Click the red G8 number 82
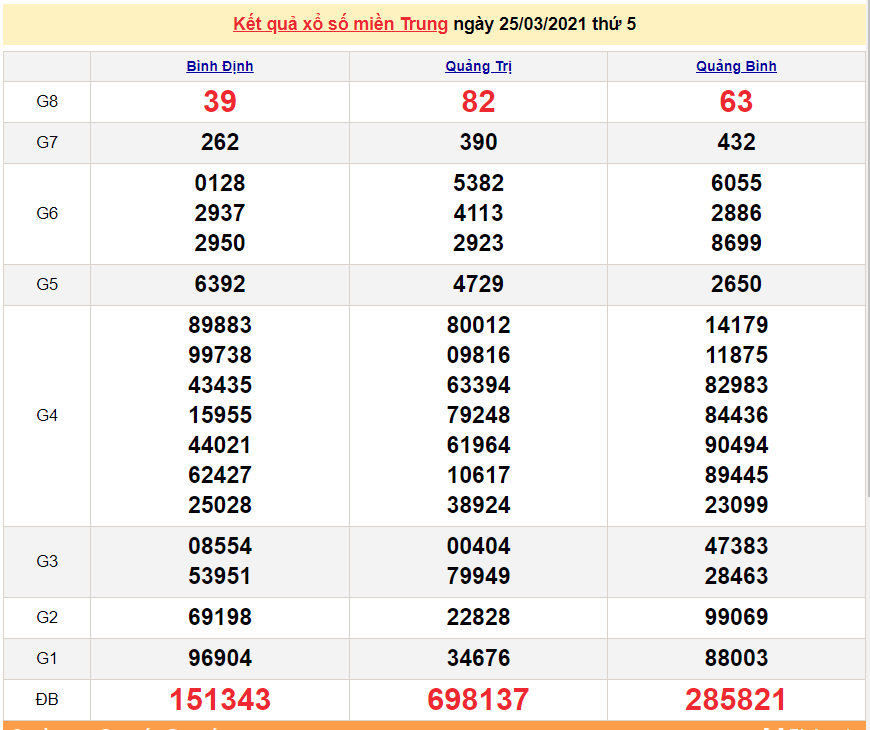This screenshot has width=870, height=730. pos(478,101)
